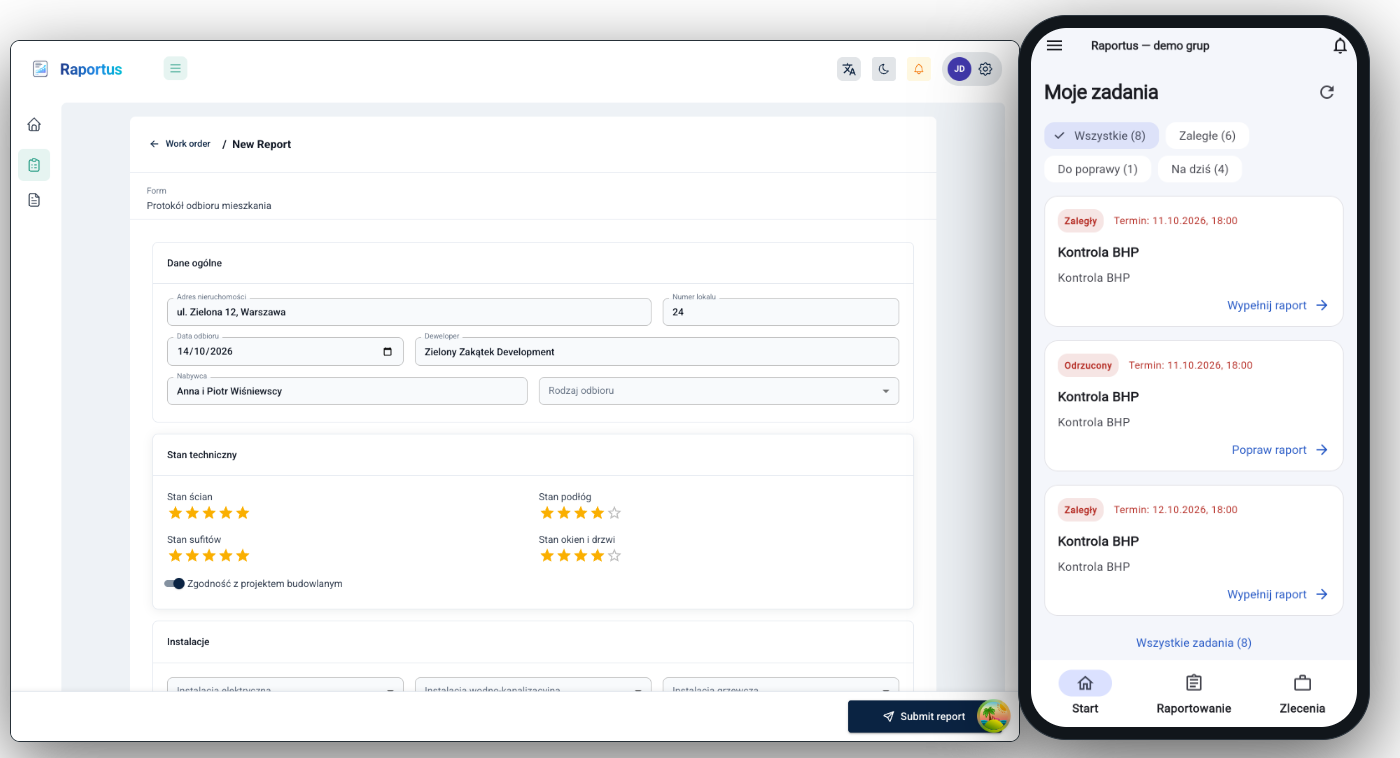Set Stan podłóg rating to five stars

(614, 513)
